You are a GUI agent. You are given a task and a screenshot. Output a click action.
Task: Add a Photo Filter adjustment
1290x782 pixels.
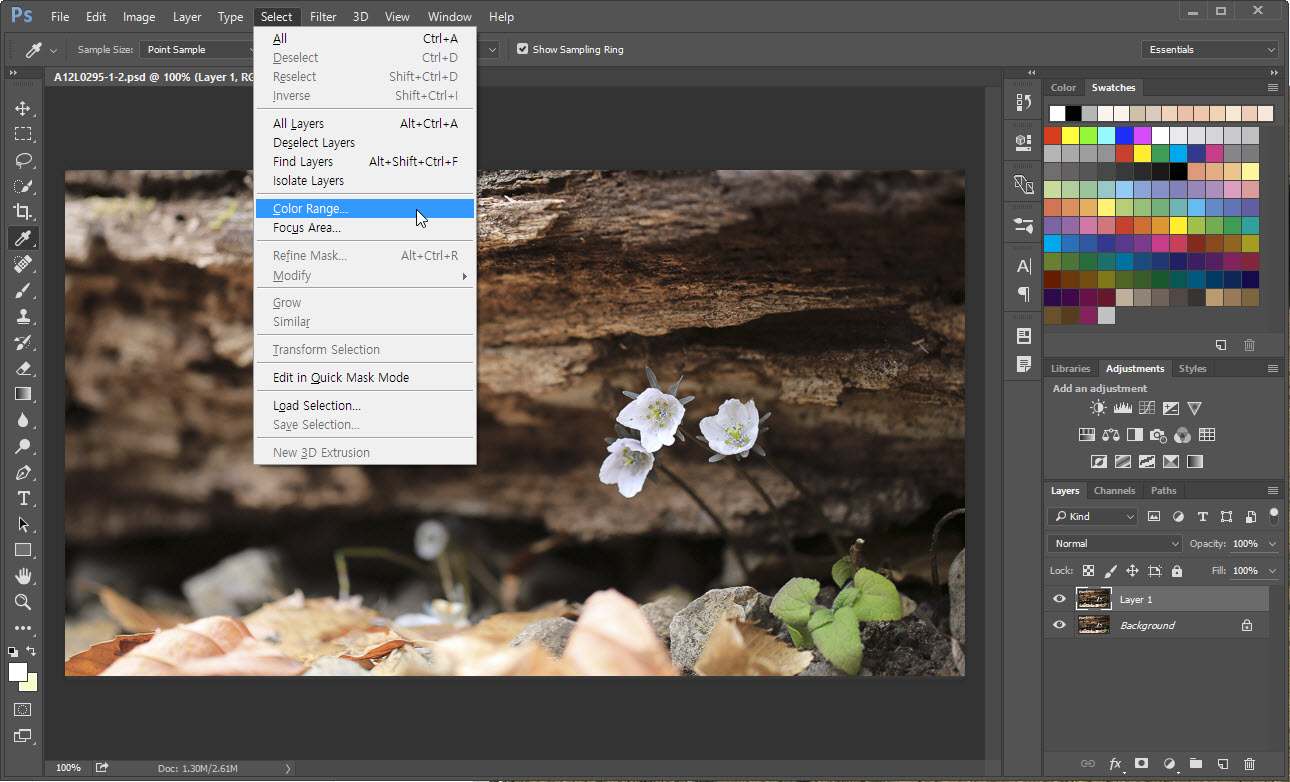pos(1159,435)
